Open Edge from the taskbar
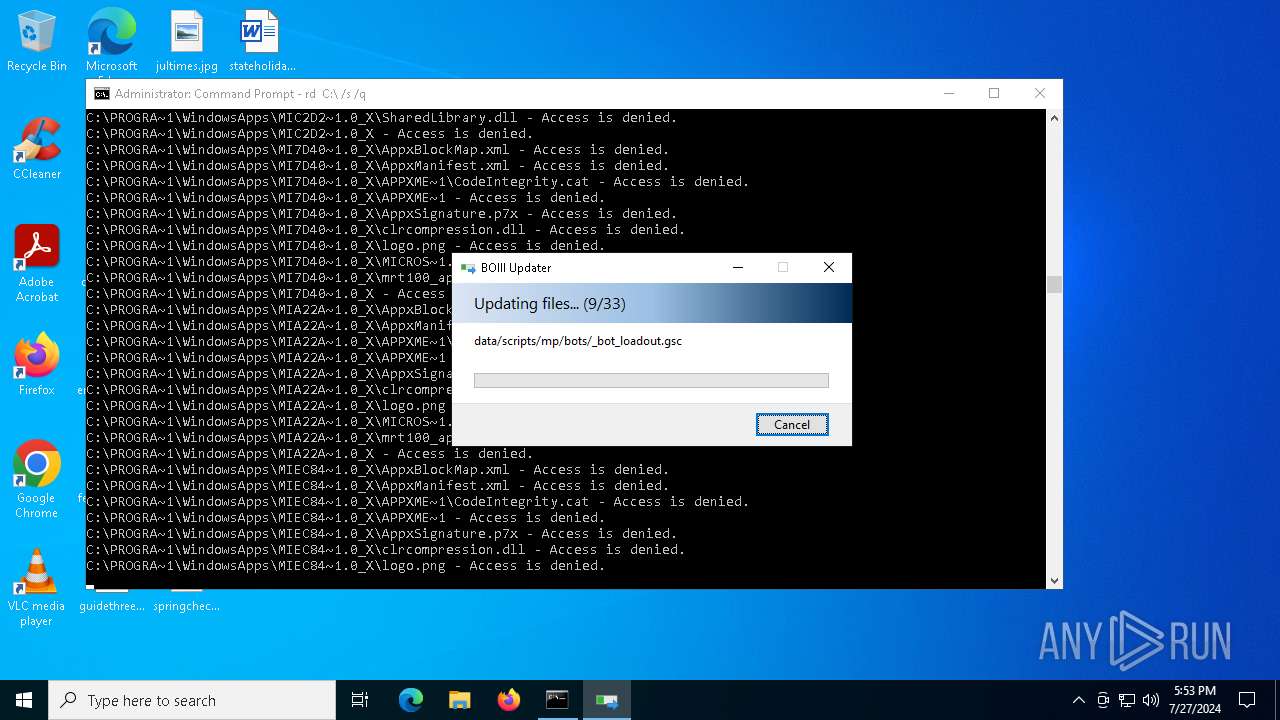The width and height of the screenshot is (1280, 720). 411,700
